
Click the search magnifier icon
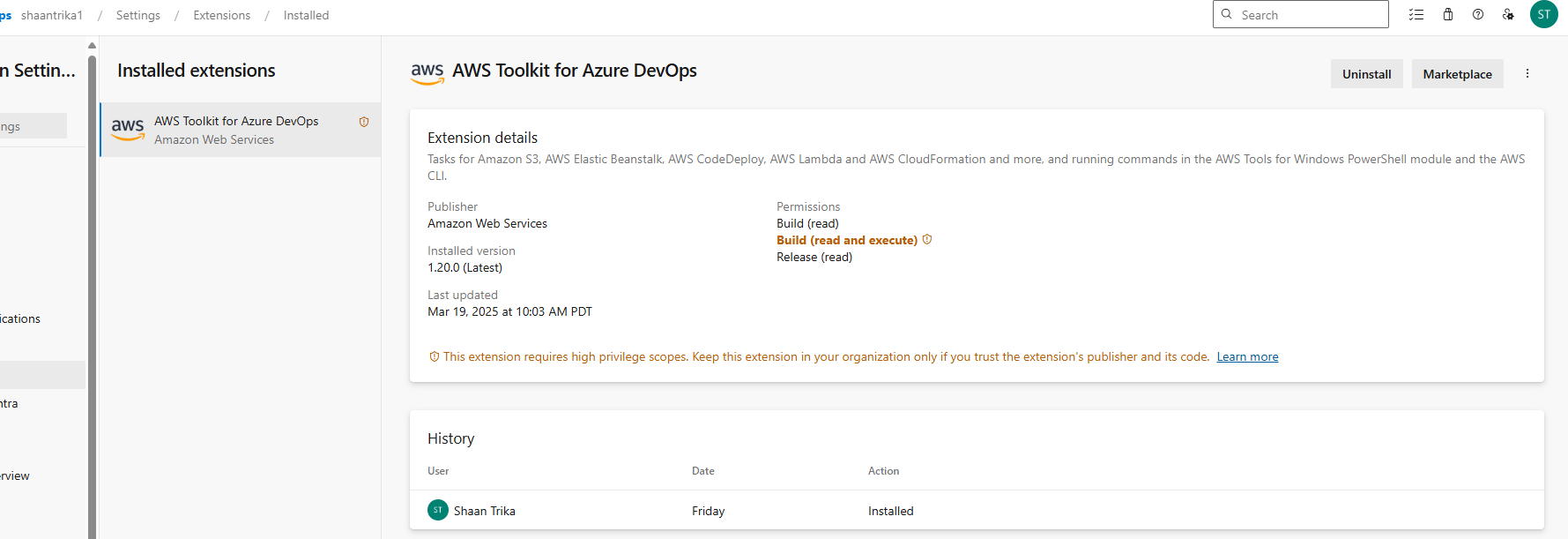[x=1226, y=14]
